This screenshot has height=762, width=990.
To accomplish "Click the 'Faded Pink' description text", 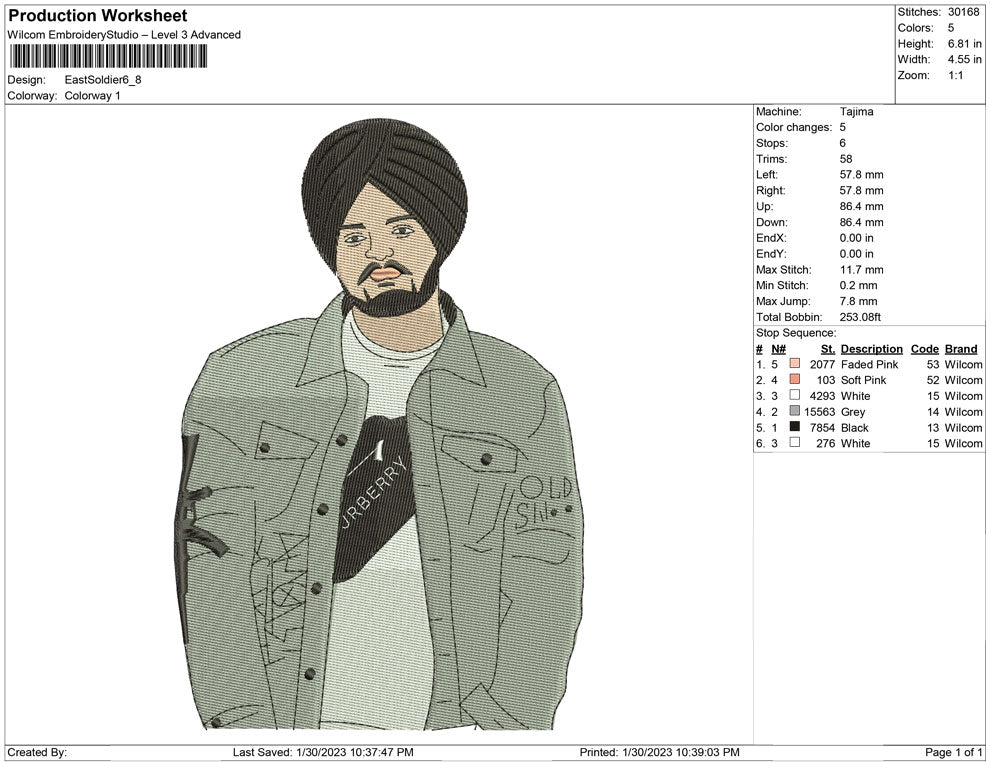I will tap(869, 364).
